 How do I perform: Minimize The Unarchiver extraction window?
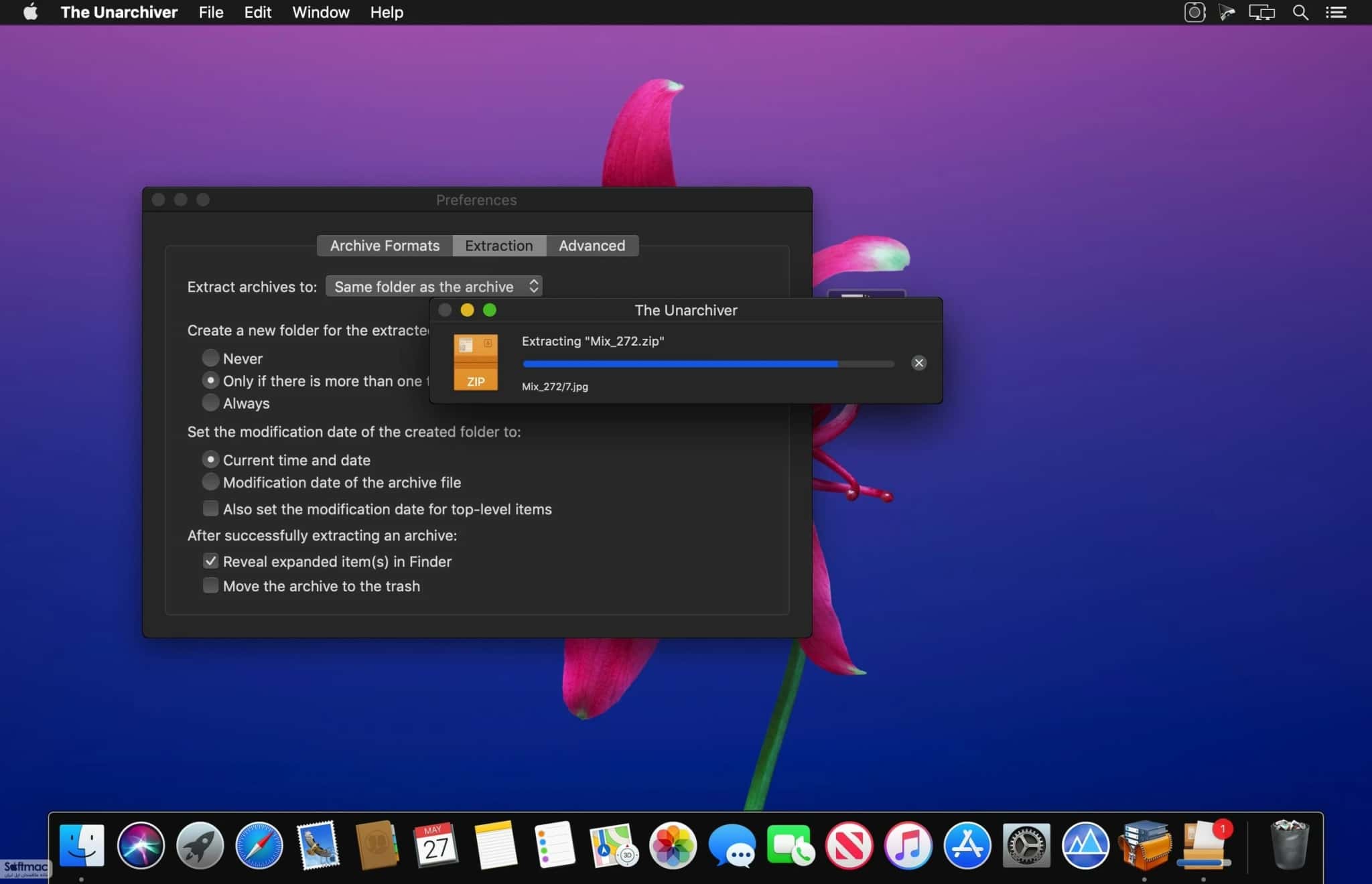[x=467, y=310]
